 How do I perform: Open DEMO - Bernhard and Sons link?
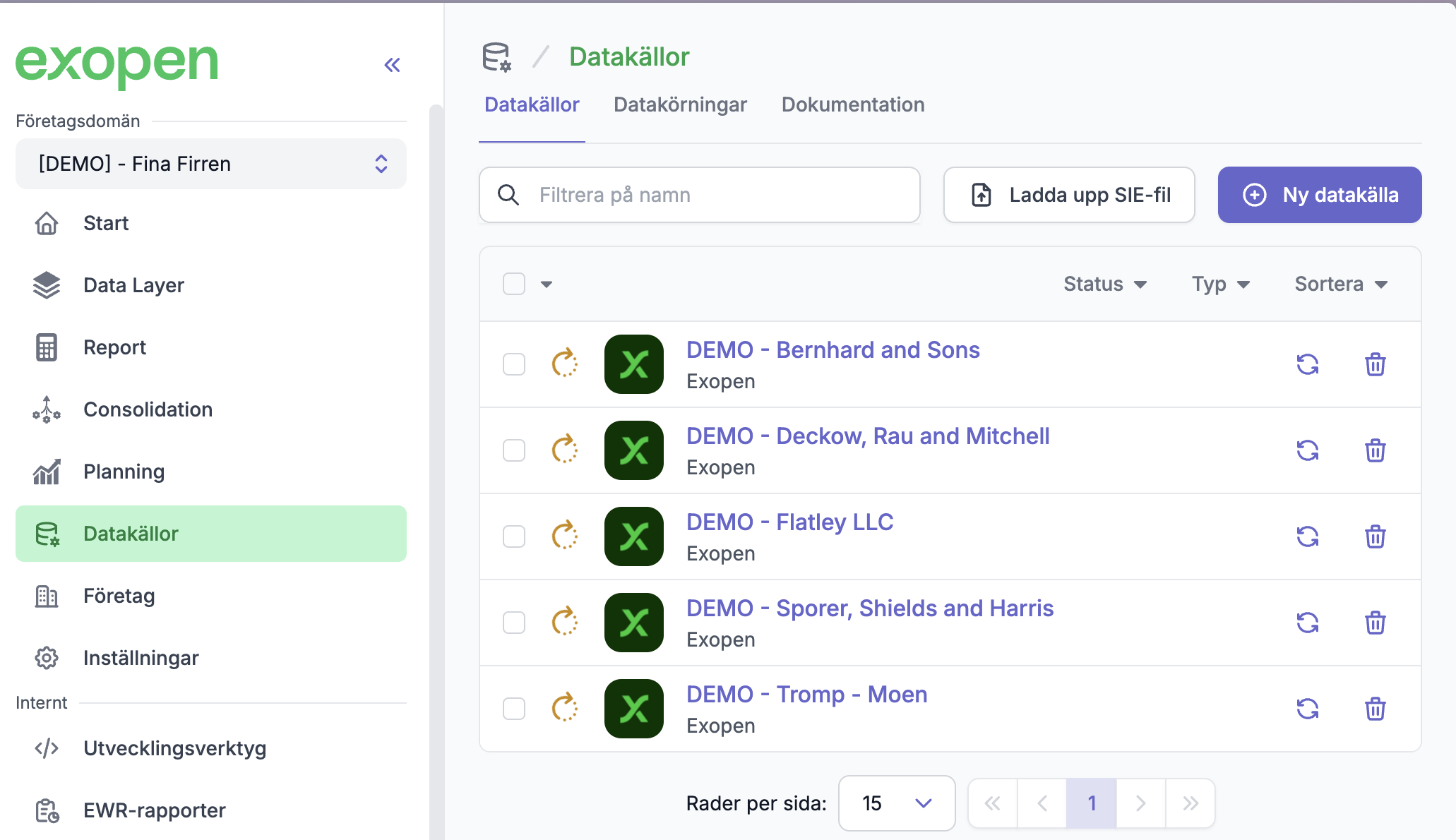[x=833, y=350]
